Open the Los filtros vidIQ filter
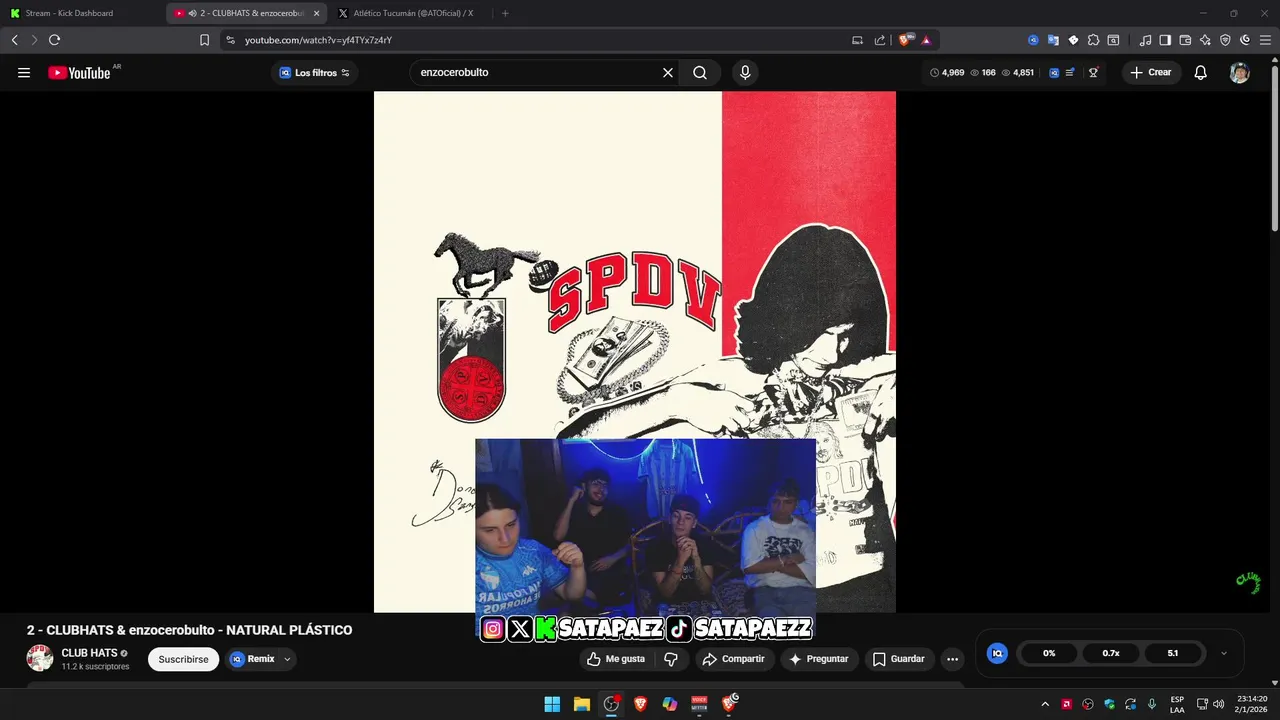 [314, 73]
